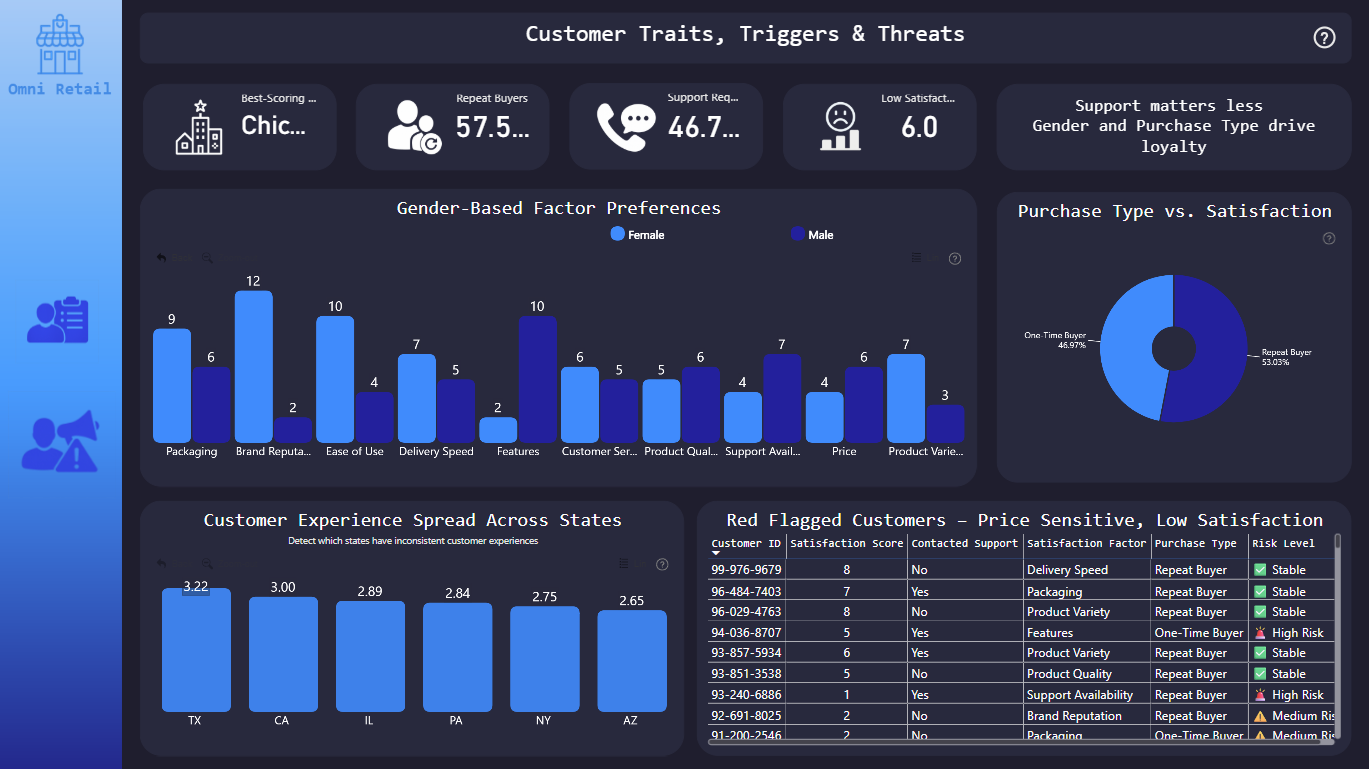Click zoom magnifier on Customer Experience Spread chart
The width and height of the screenshot is (1369, 769).
click(208, 564)
